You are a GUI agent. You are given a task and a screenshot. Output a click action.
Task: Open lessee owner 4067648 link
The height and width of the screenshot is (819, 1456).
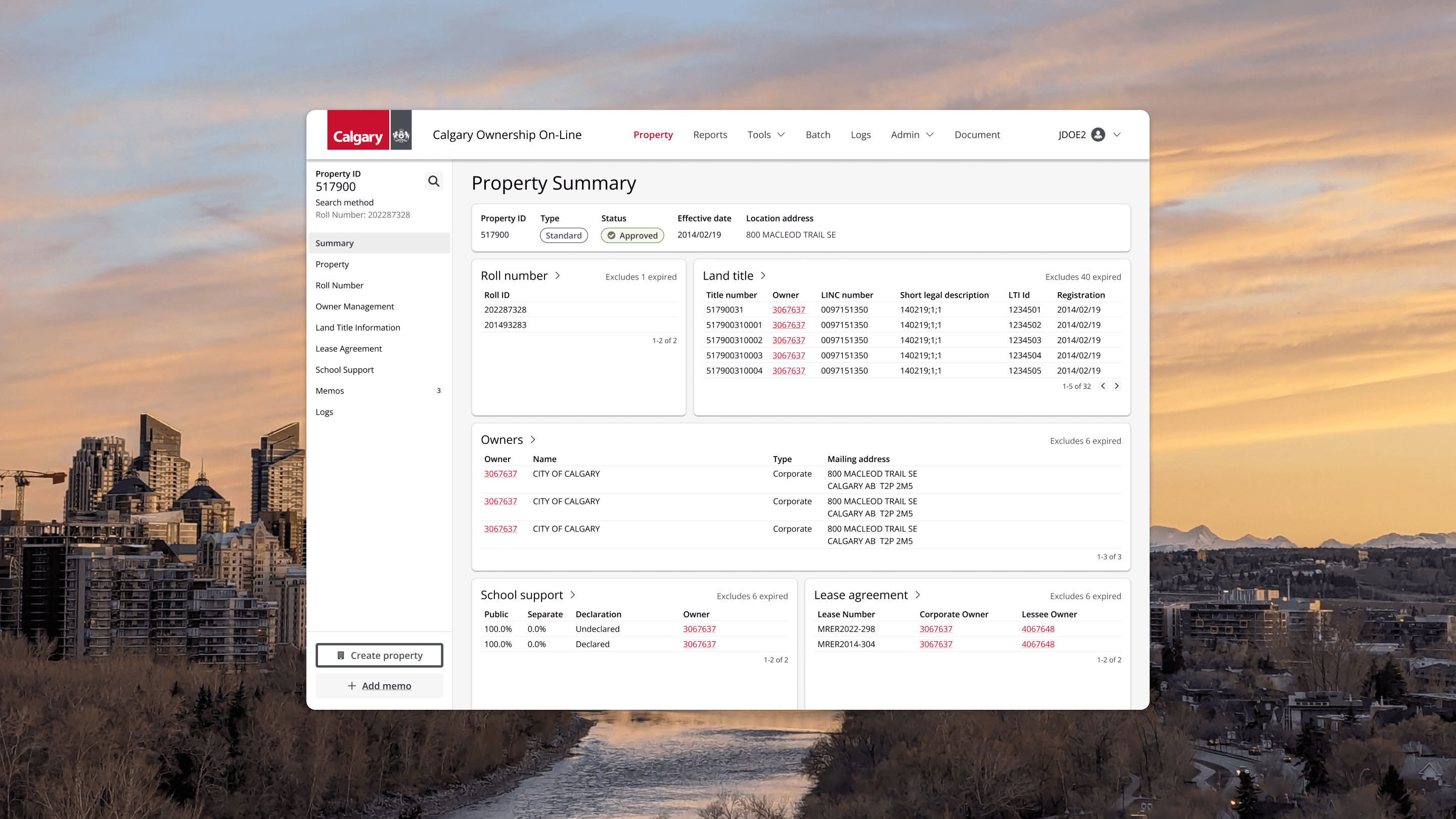[1038, 629]
